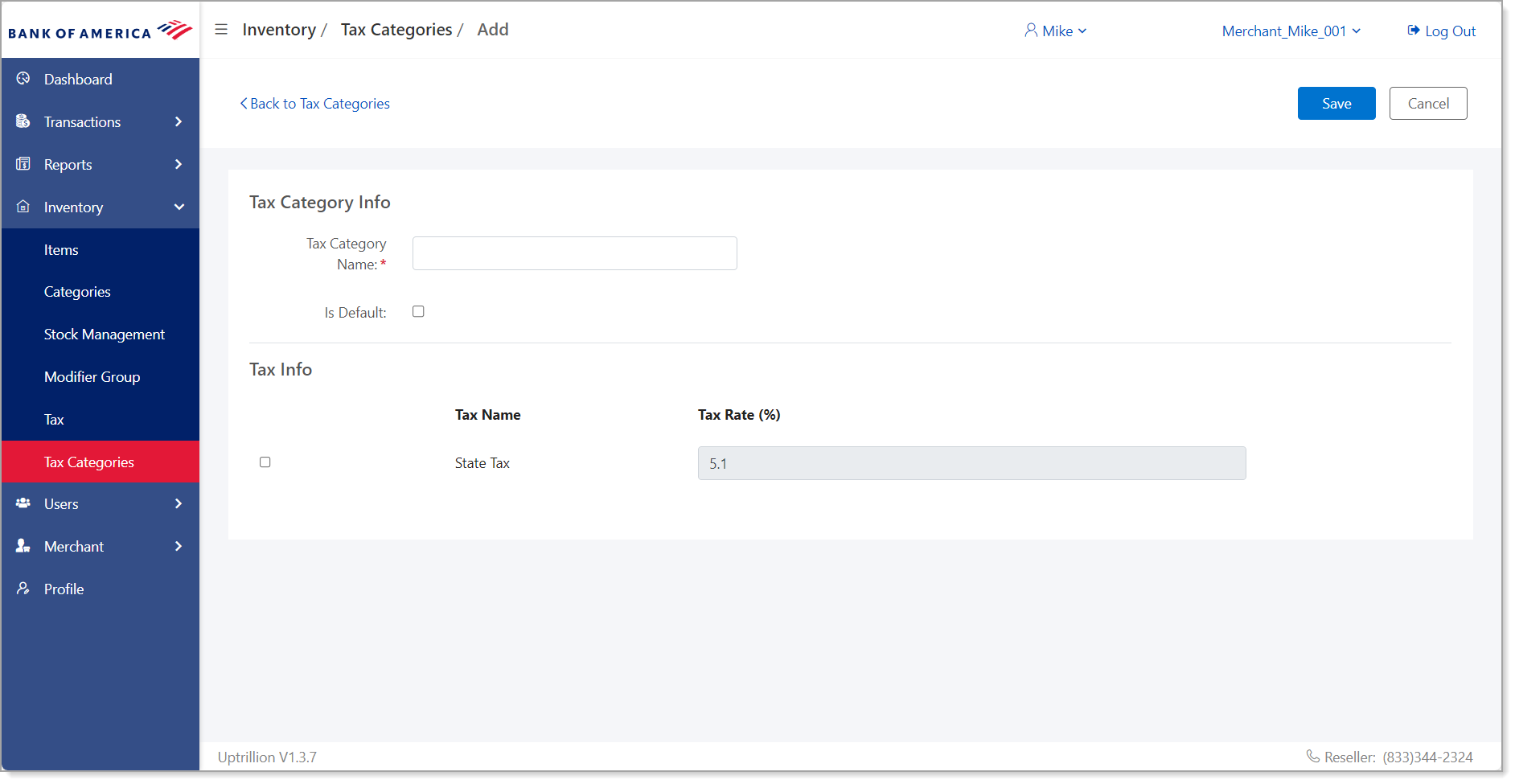Focus the Tax Category Name field
Screen dimensions: 1515x784
coord(575,253)
